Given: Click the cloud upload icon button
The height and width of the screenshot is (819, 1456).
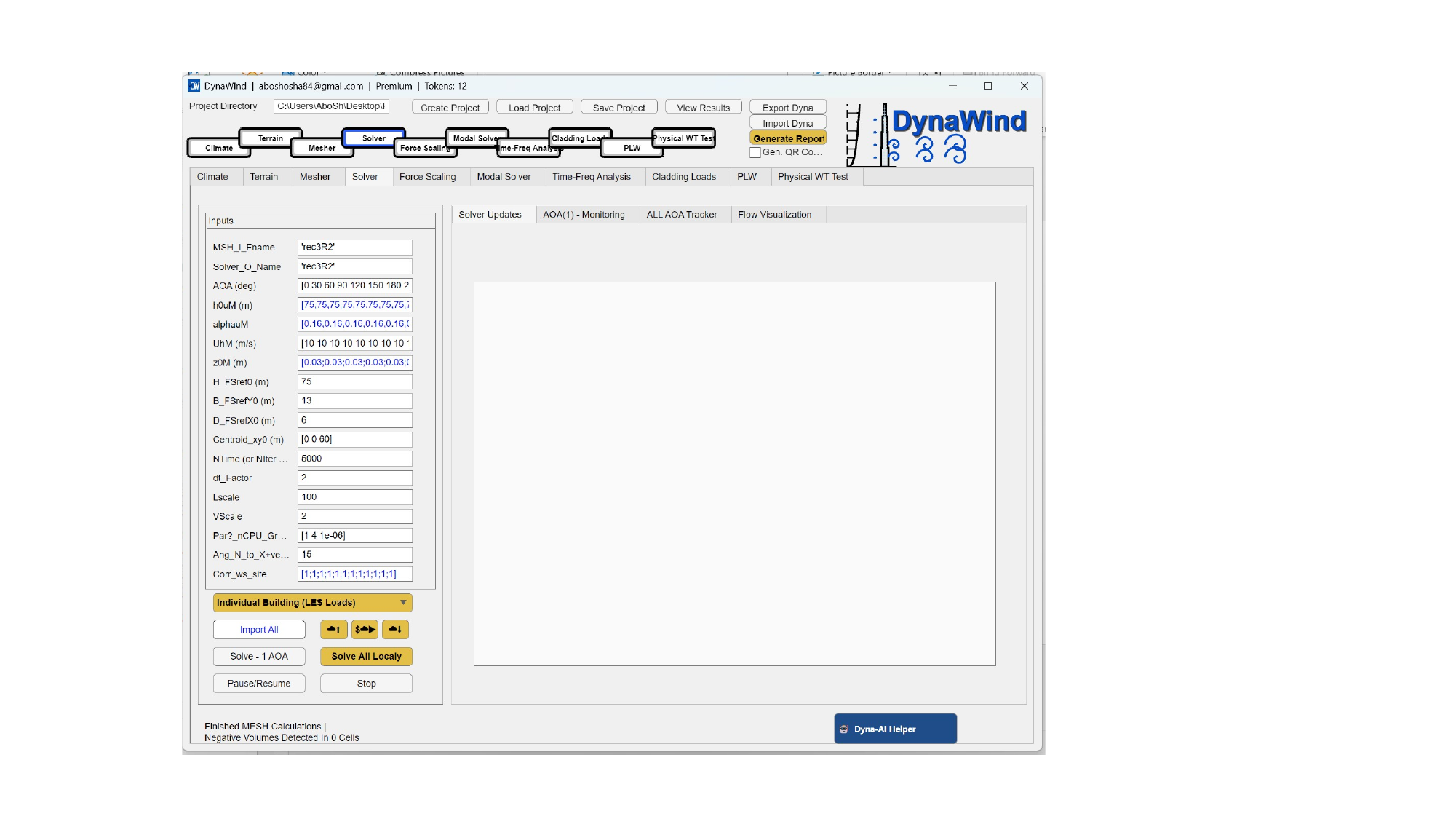Looking at the screenshot, I should click(333, 630).
